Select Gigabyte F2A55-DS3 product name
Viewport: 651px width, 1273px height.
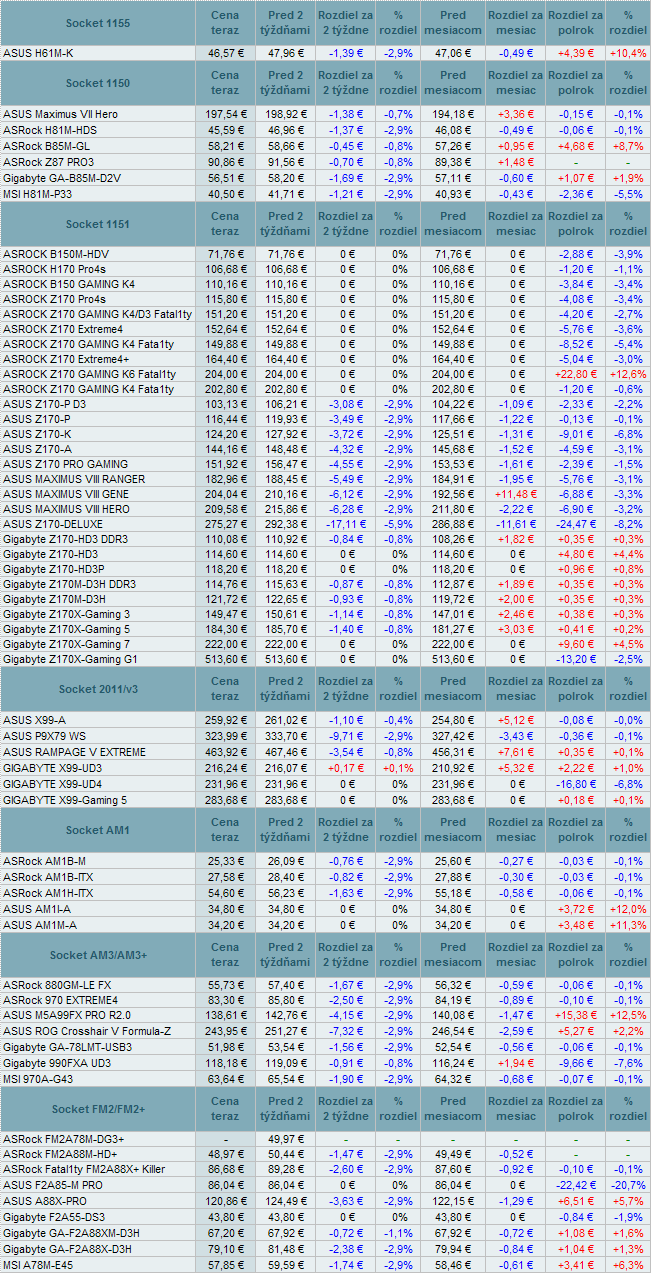(x=54, y=1216)
